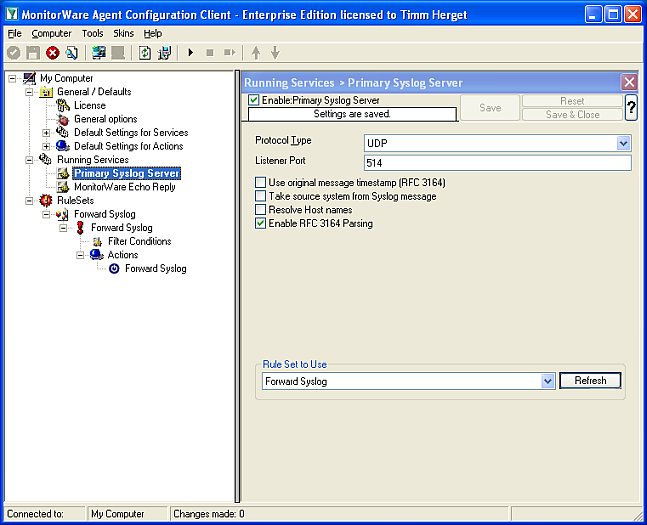Select the License tree item label
Viewport: 647px width, 525px height.
90,106
